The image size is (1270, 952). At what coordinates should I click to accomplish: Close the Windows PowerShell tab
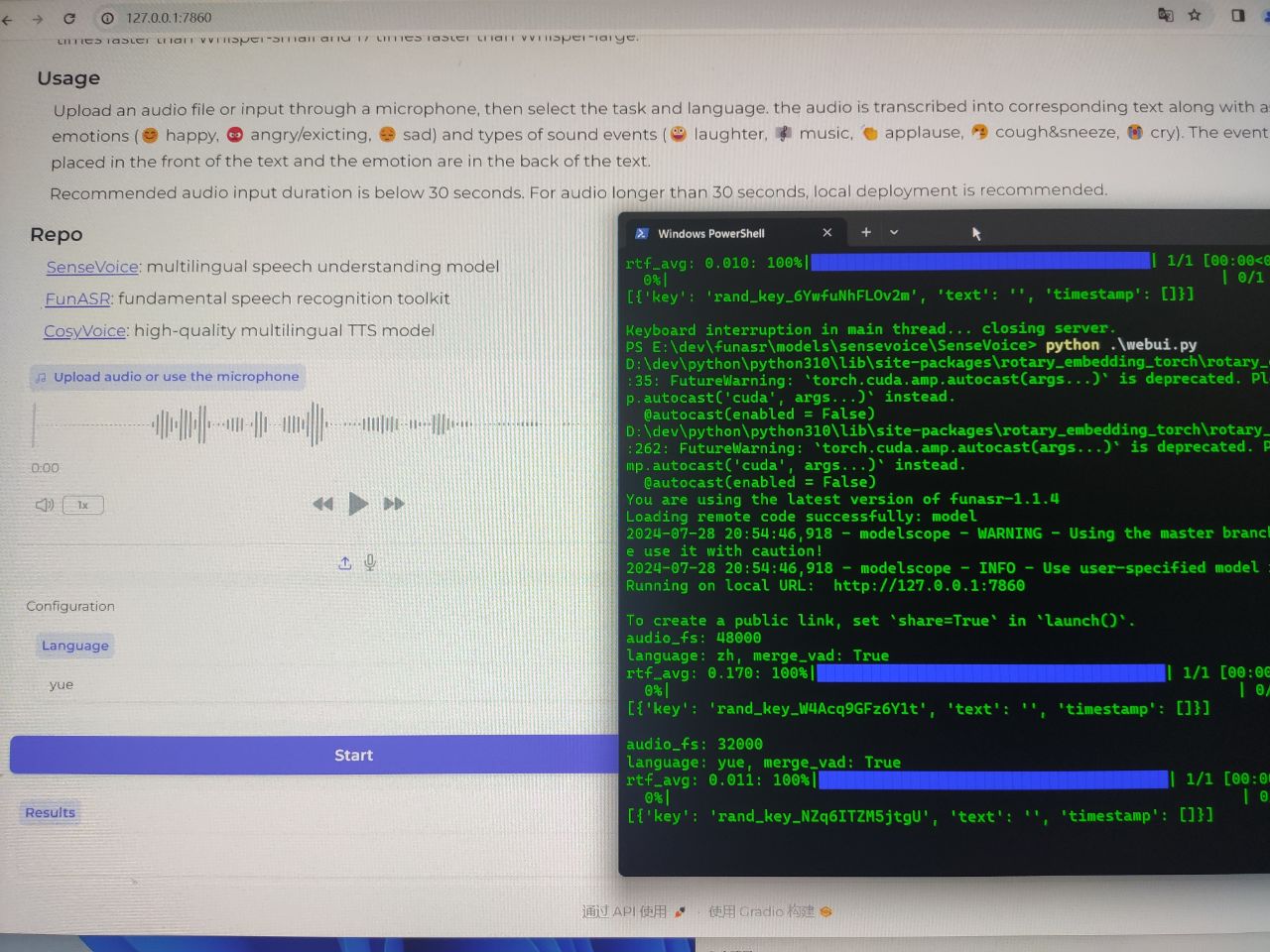[827, 232]
